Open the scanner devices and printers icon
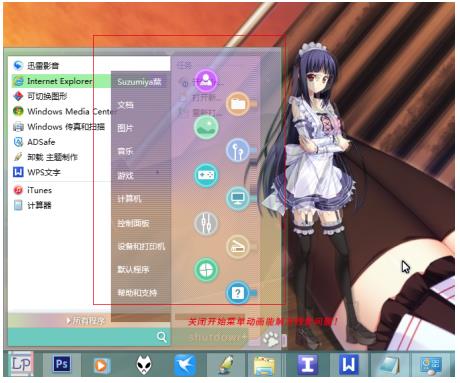This screenshot has width=460, height=383. (x=238, y=247)
